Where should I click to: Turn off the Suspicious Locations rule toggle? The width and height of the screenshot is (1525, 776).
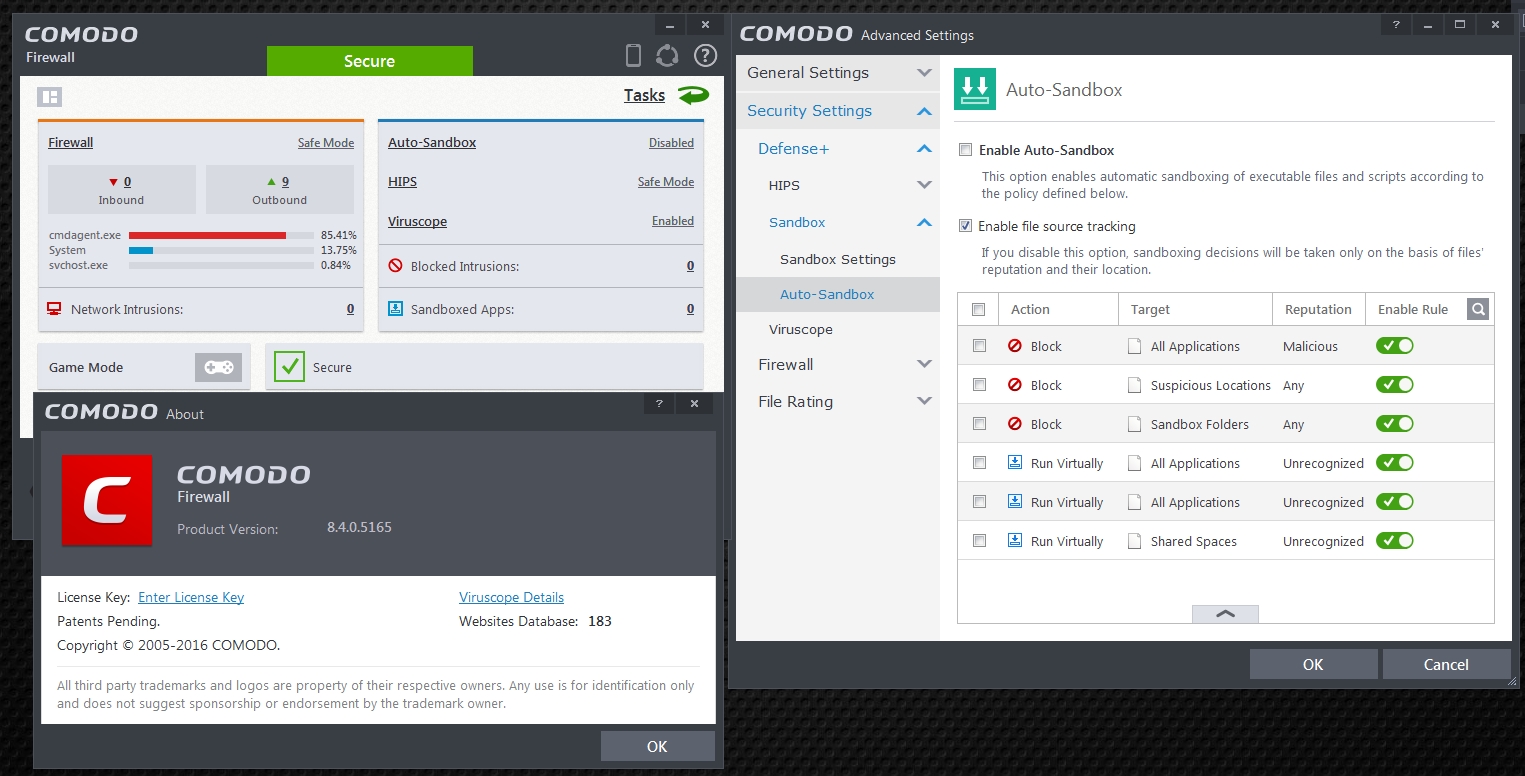[1395, 385]
